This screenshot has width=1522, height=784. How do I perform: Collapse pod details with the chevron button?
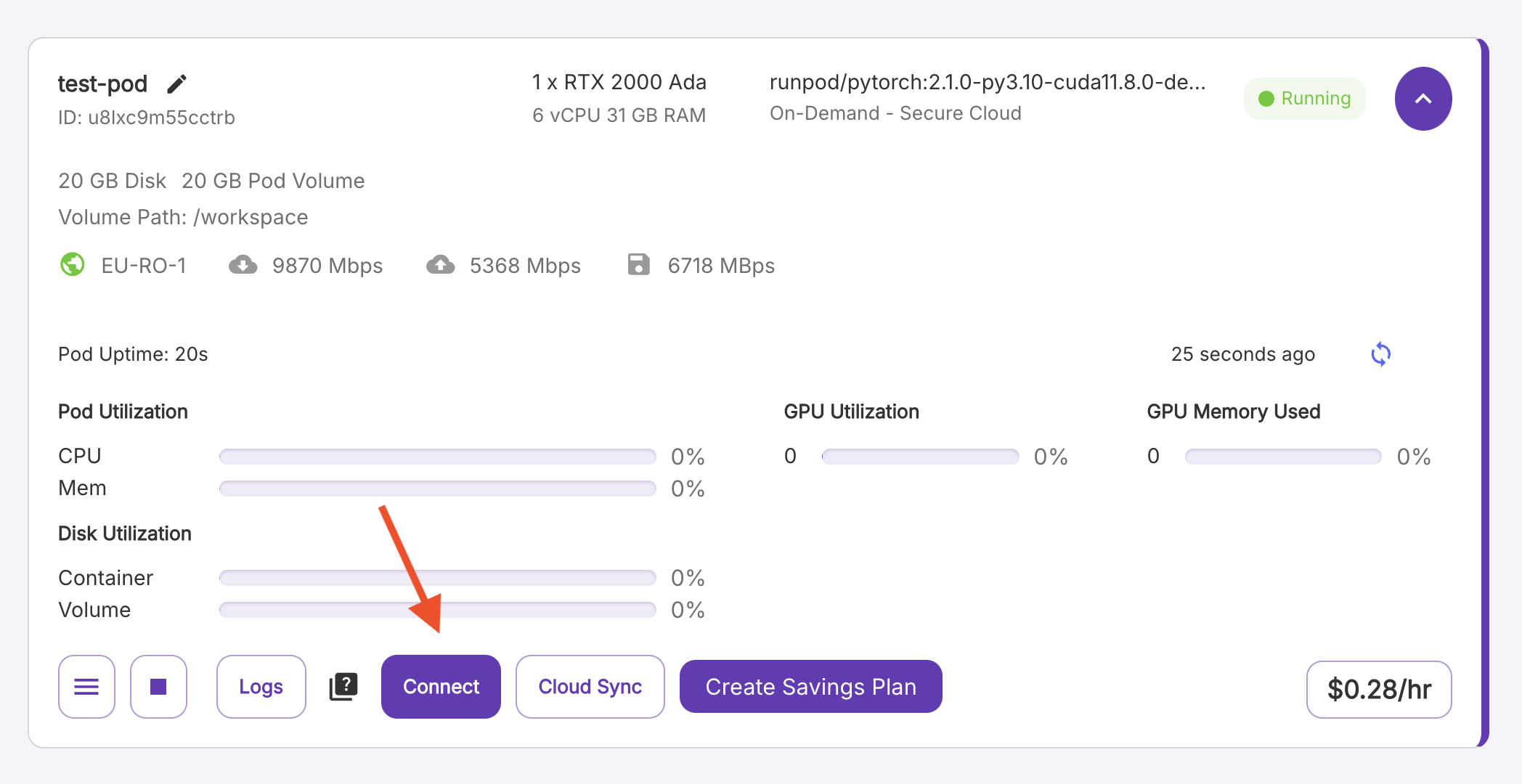point(1423,99)
